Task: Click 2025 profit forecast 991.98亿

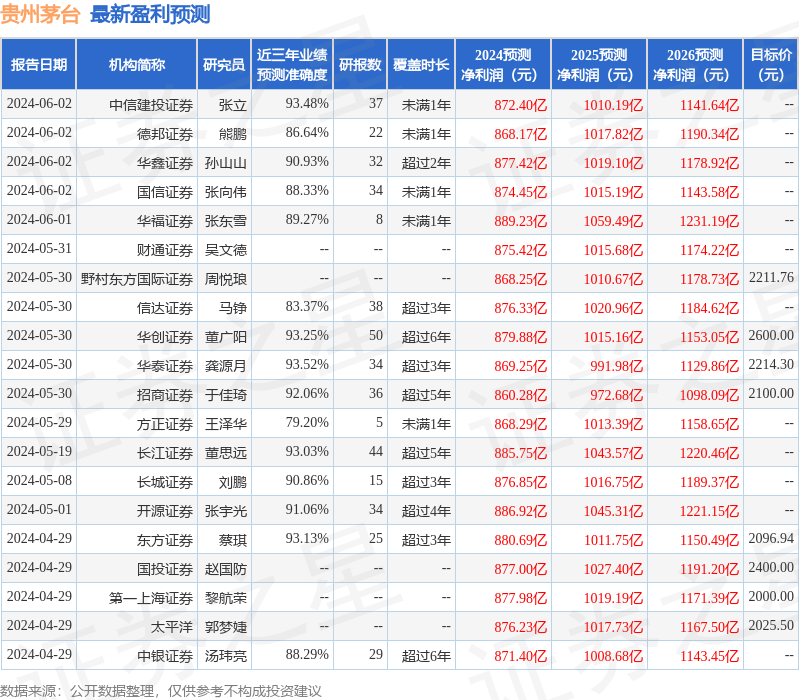Action: pos(617,366)
